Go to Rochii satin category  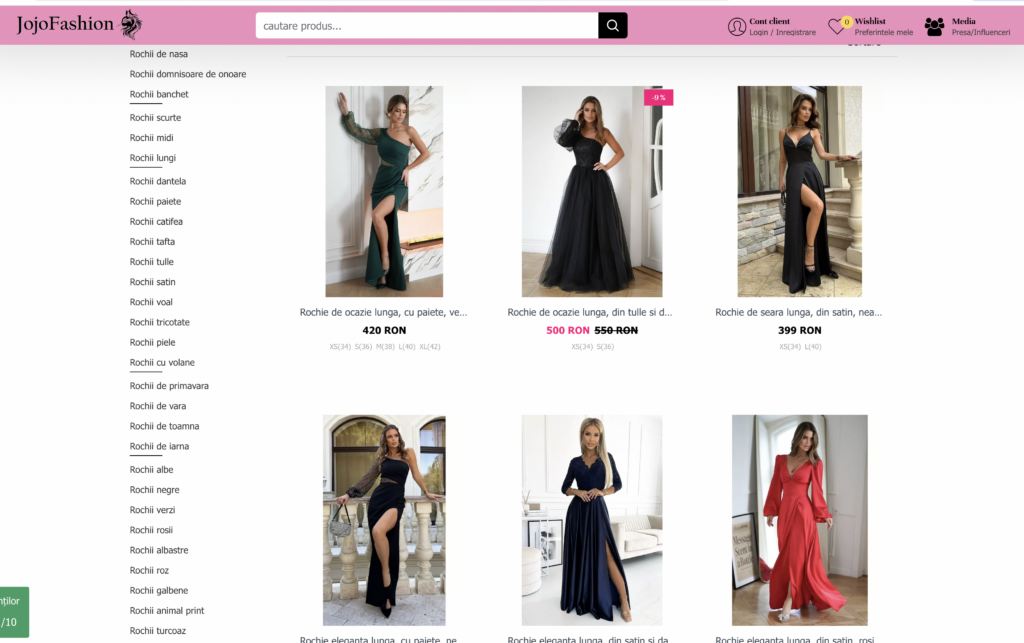click(x=152, y=282)
